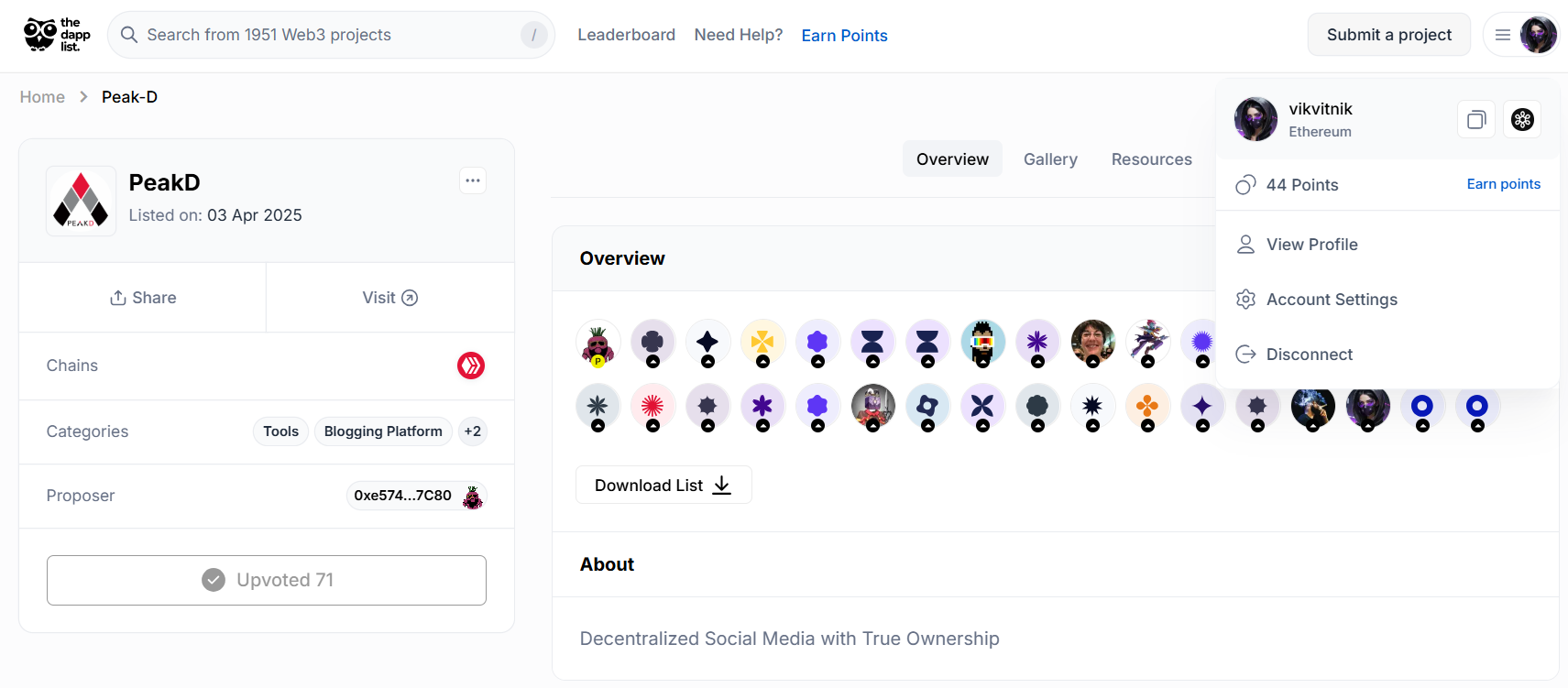Click the Download List button
The height and width of the screenshot is (688, 1568).
coord(663,485)
